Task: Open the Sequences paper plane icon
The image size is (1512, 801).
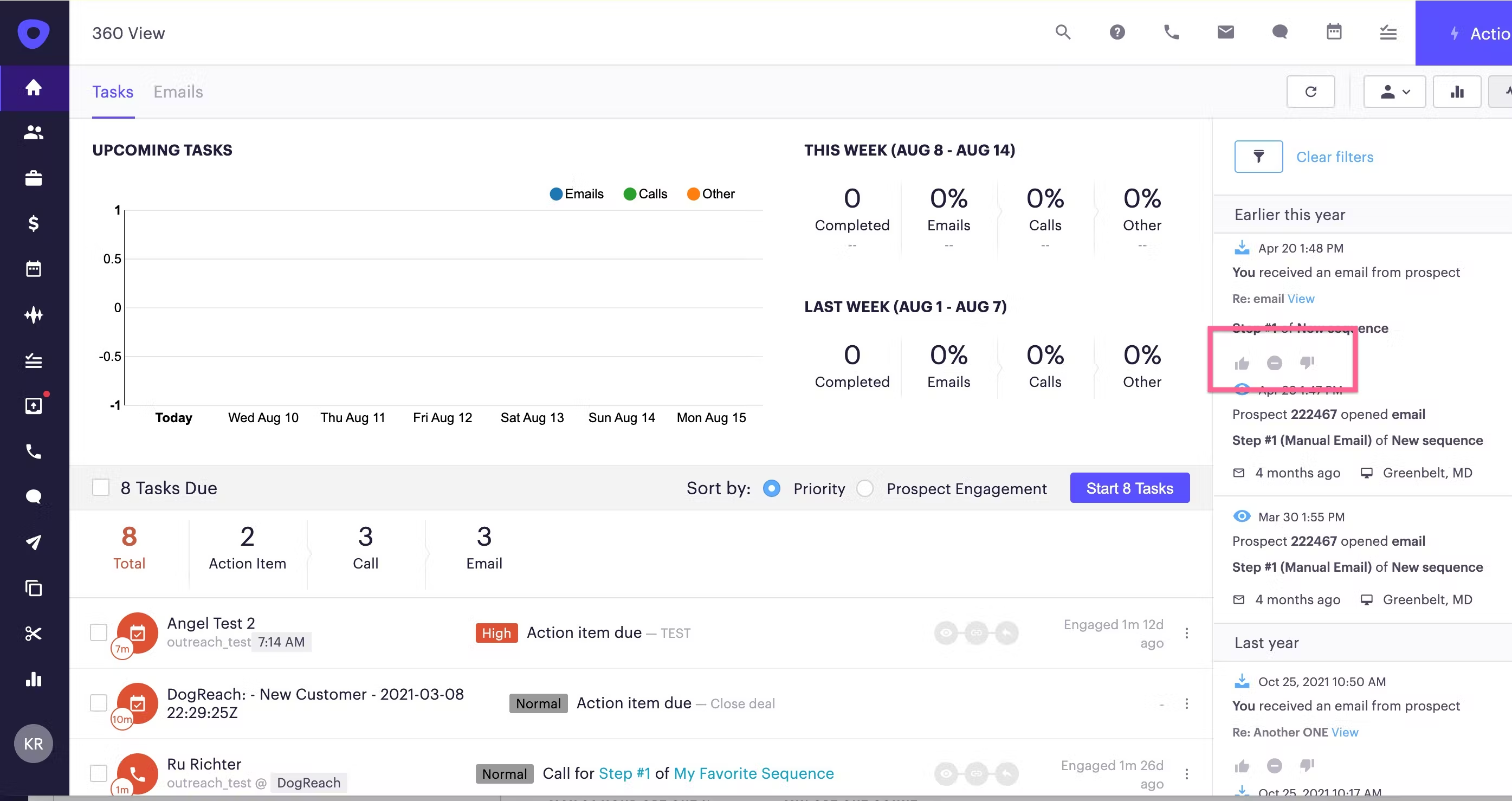Action: pyautogui.click(x=34, y=542)
